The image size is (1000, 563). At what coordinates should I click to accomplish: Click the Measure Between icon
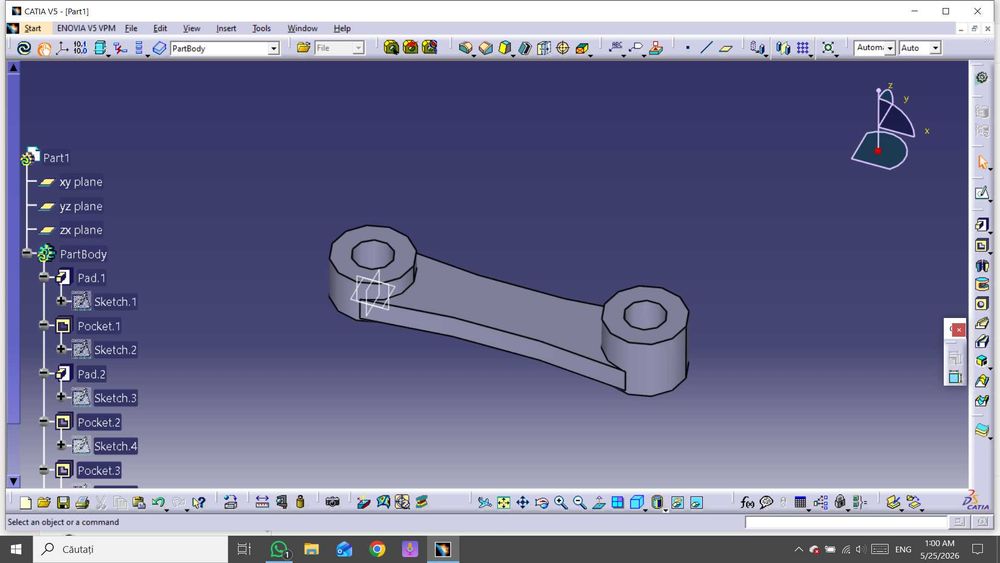pos(262,502)
